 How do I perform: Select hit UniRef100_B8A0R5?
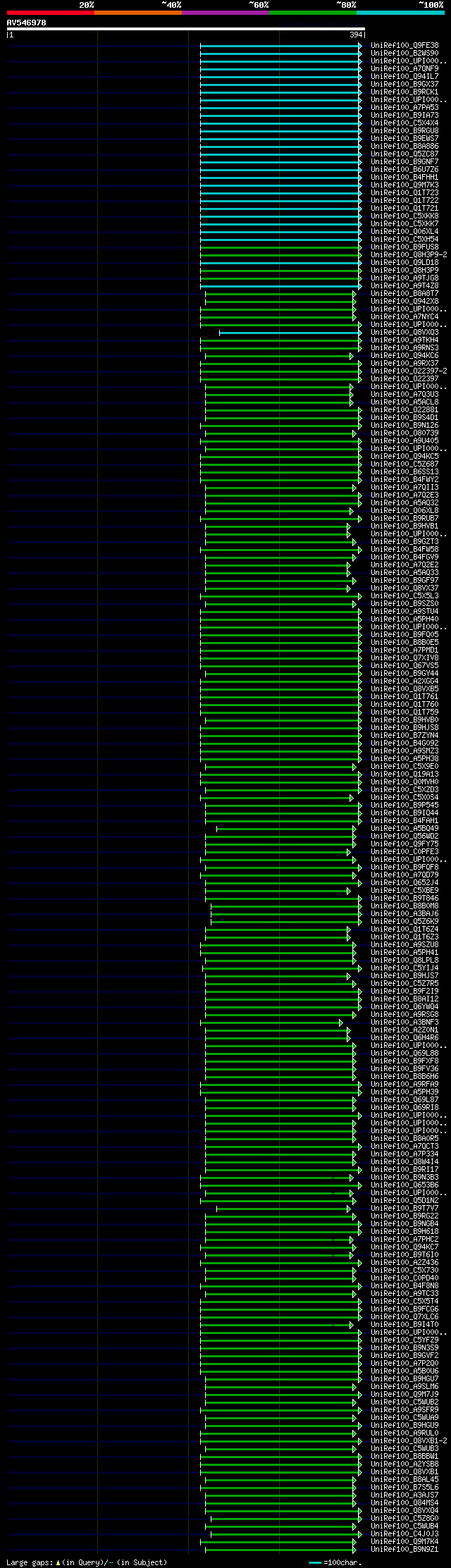coord(404,1139)
